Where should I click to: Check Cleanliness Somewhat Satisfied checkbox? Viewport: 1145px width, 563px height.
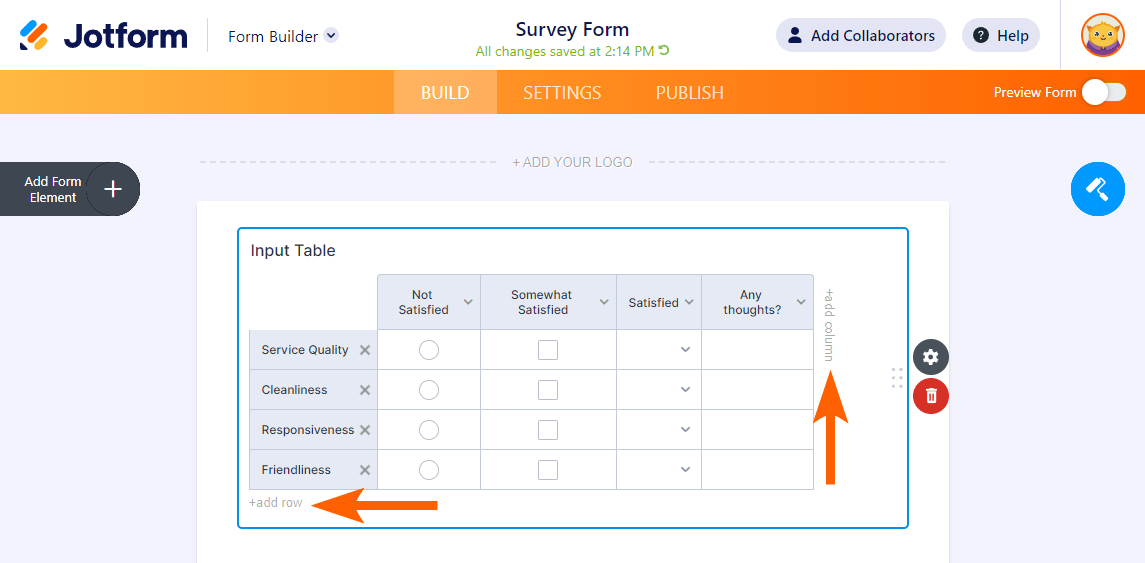pos(548,390)
